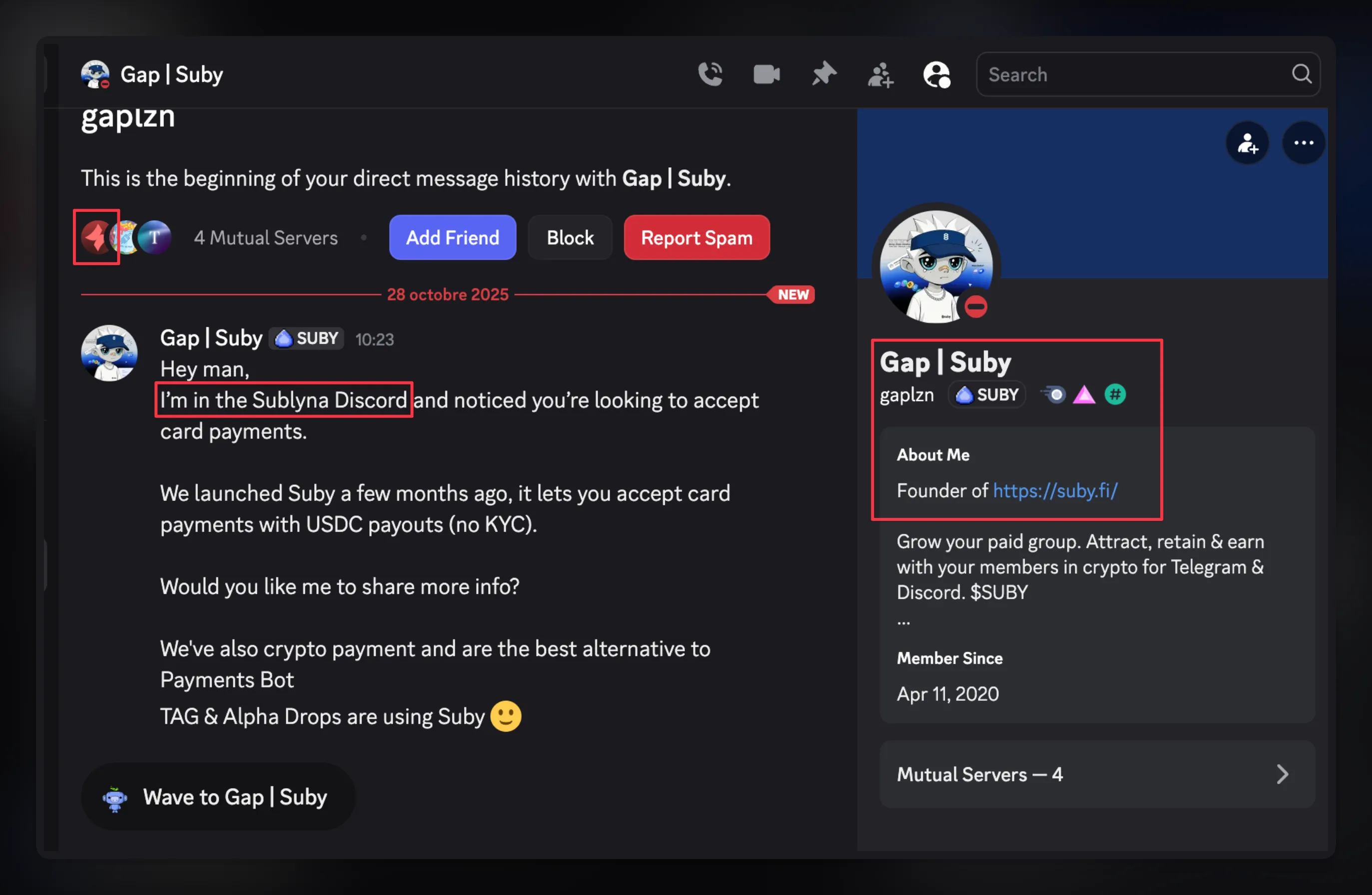Start a video call
The height and width of the screenshot is (895, 1372).
click(x=766, y=74)
